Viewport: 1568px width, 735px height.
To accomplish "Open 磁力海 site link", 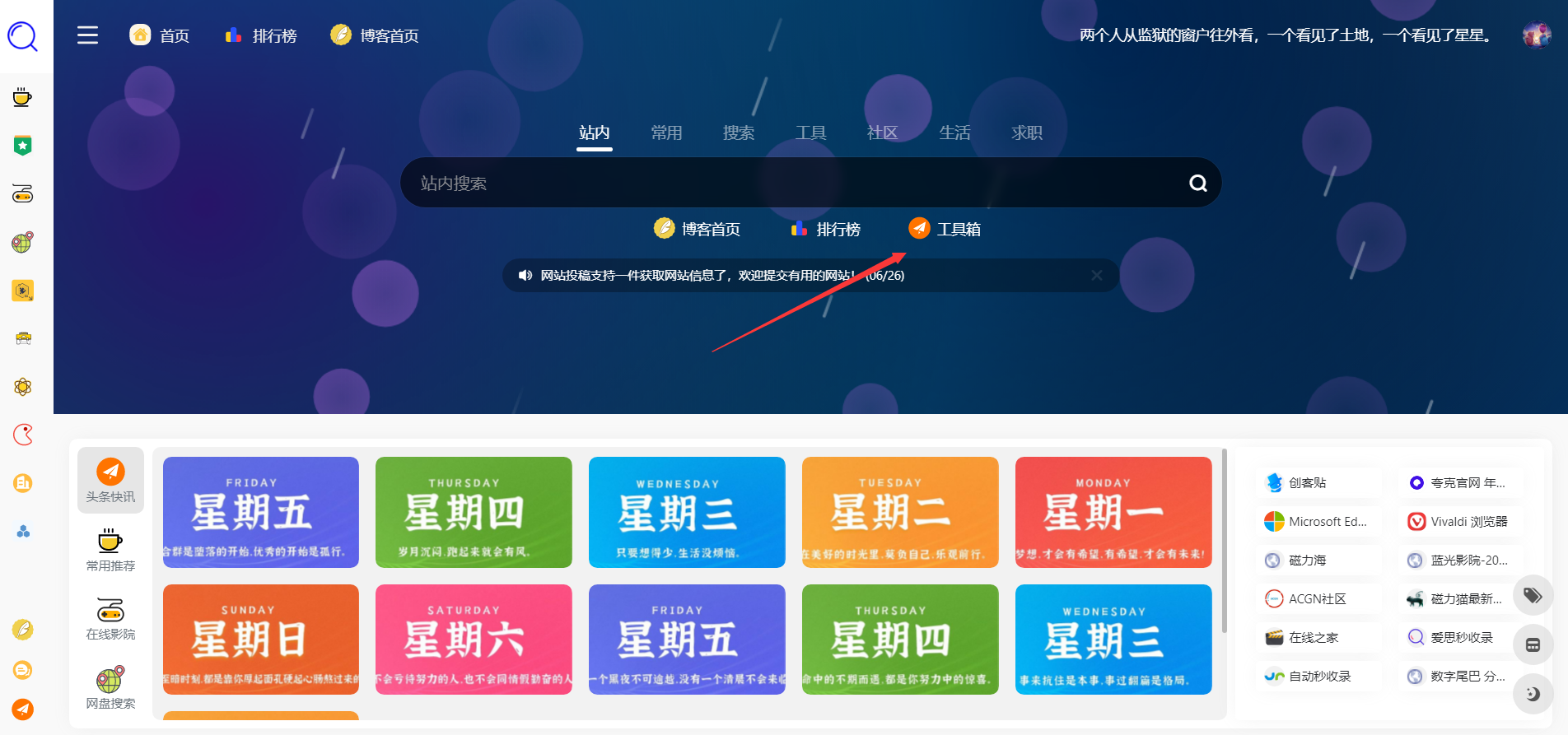I will pyautogui.click(x=1318, y=560).
